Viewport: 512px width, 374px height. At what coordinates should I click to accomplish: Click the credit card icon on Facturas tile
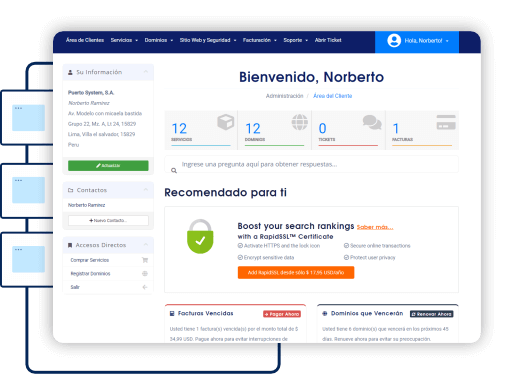tap(446, 122)
